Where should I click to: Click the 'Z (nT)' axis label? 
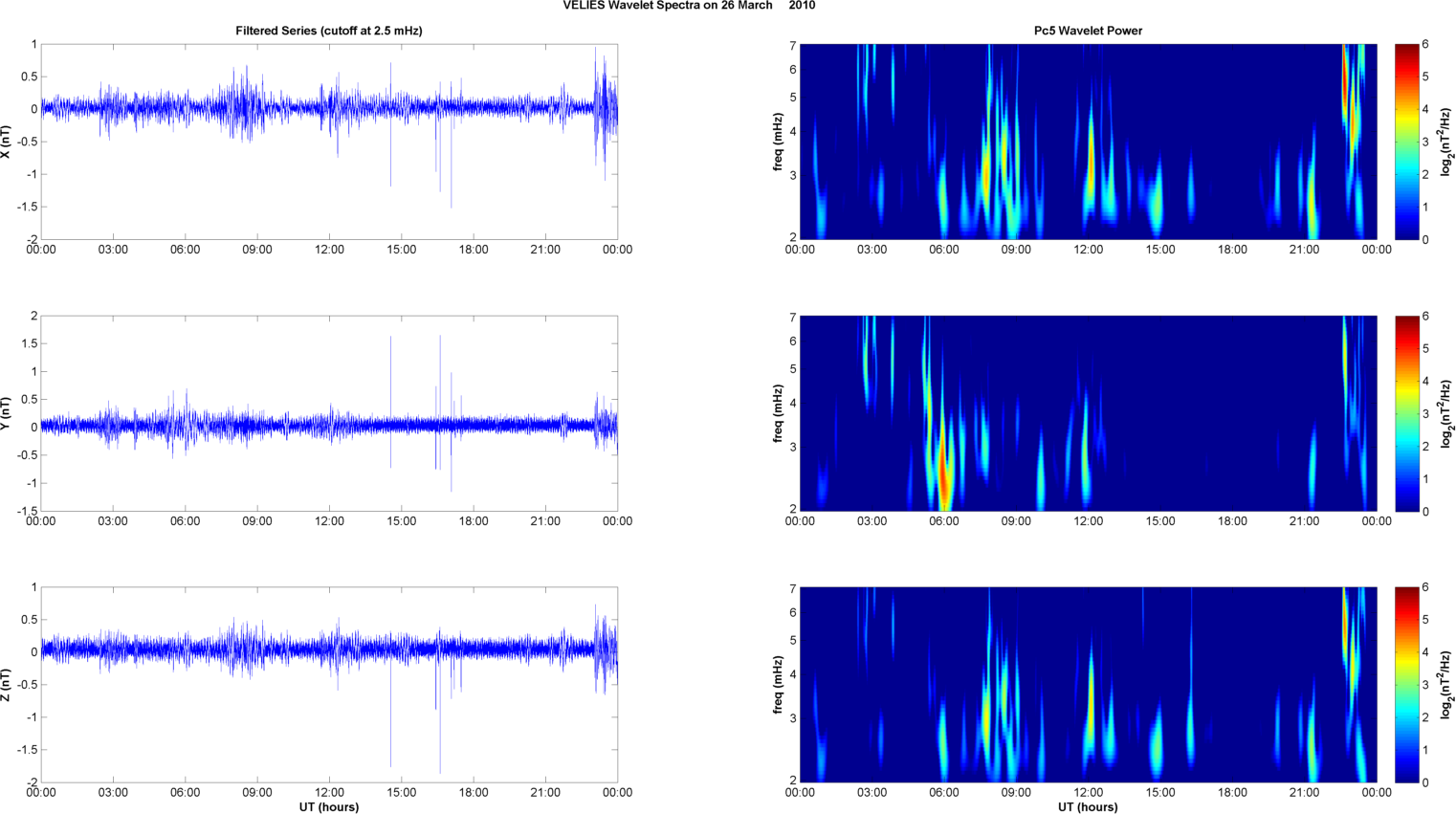[6, 685]
